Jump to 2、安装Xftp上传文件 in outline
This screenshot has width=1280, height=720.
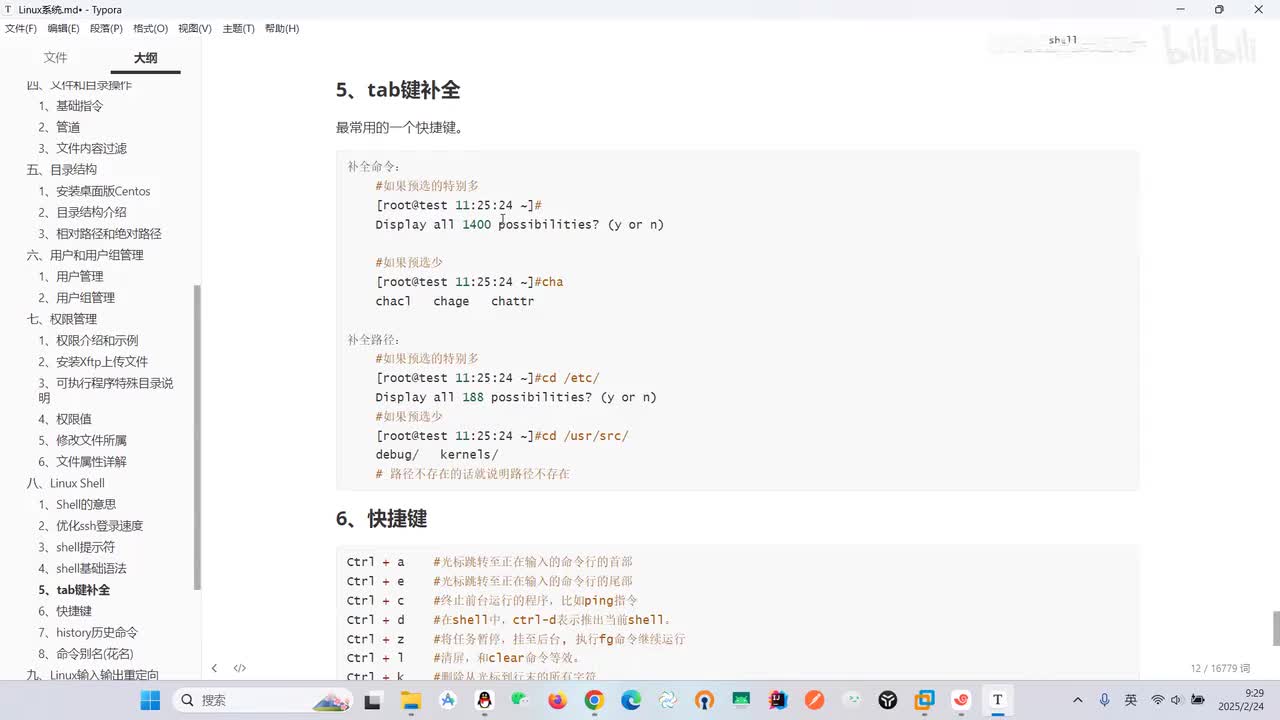(x=93, y=362)
